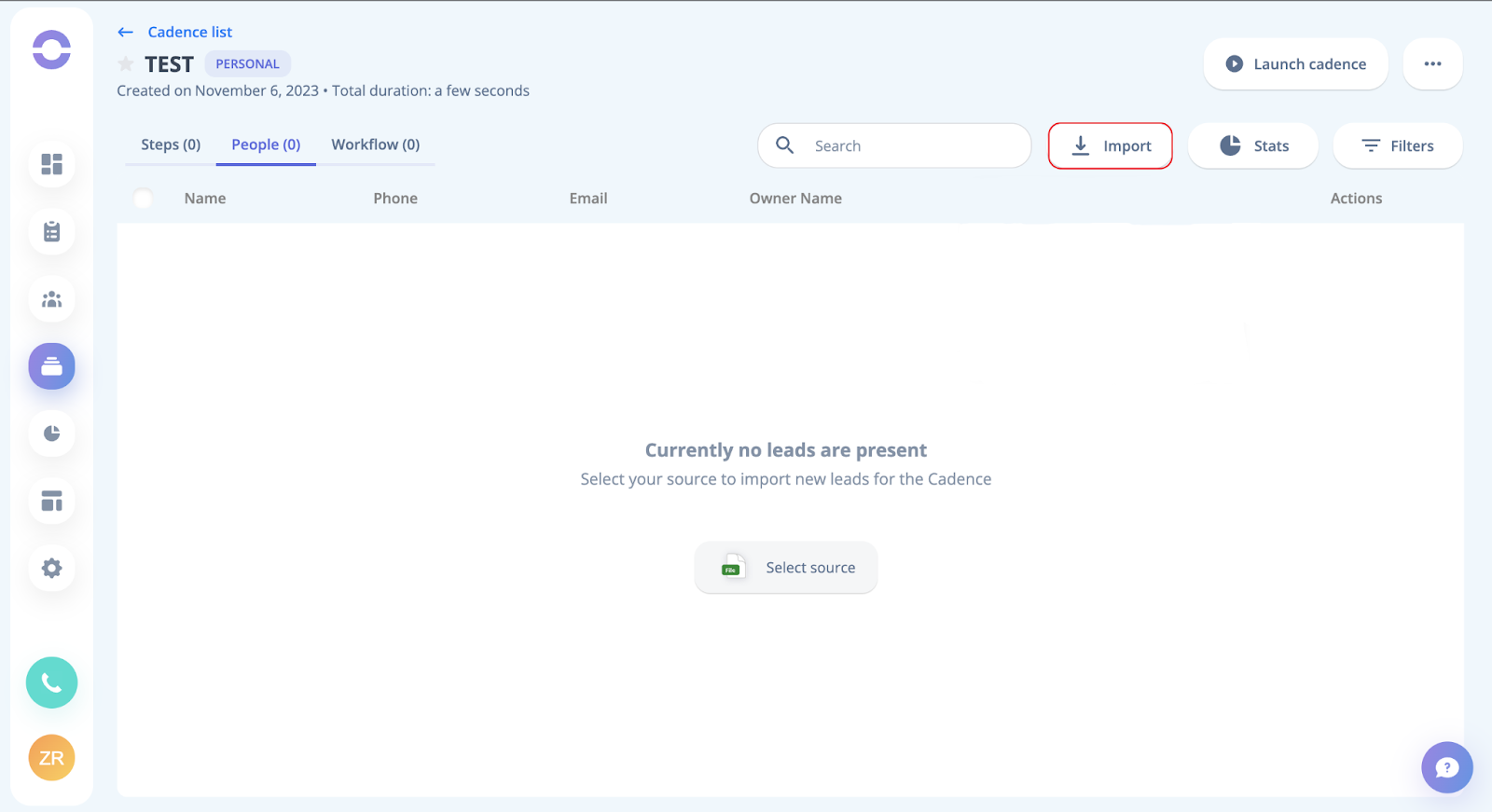This screenshot has height=812, width=1492.
Task: Open the tasks clipboard icon in sidebar
Action: click(51, 231)
